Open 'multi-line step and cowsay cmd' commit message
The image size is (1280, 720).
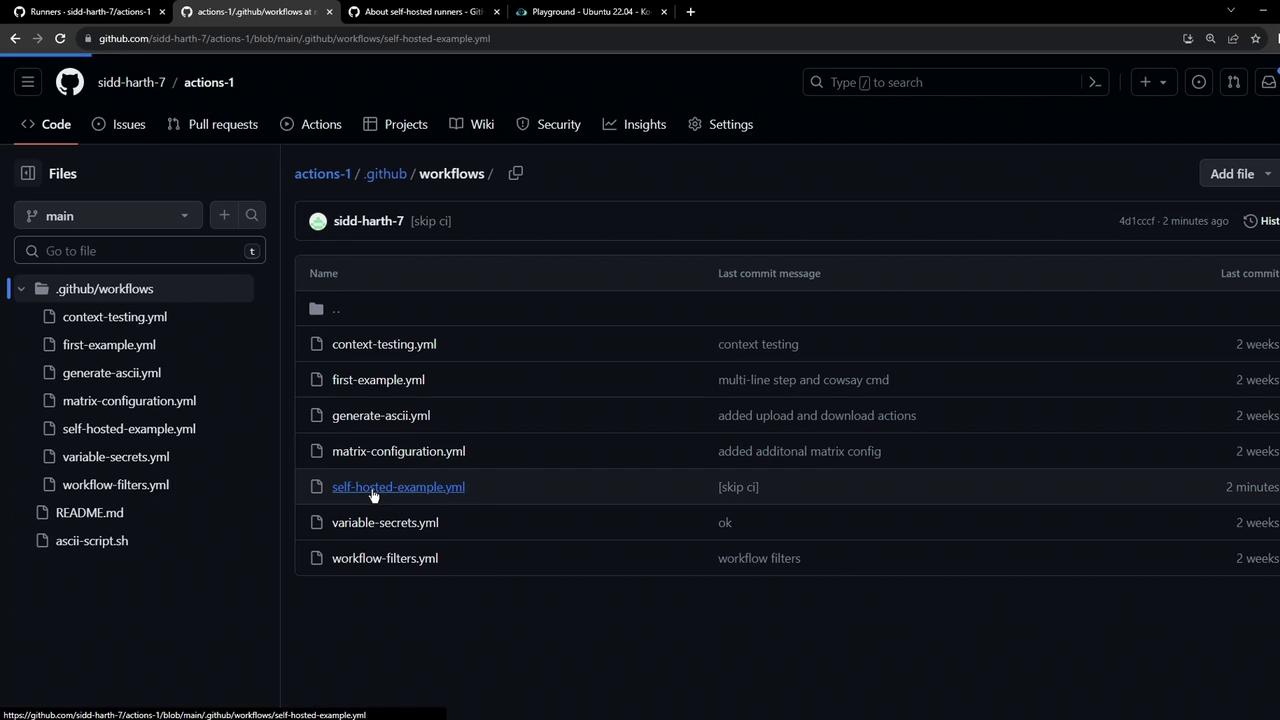pyautogui.click(x=803, y=380)
